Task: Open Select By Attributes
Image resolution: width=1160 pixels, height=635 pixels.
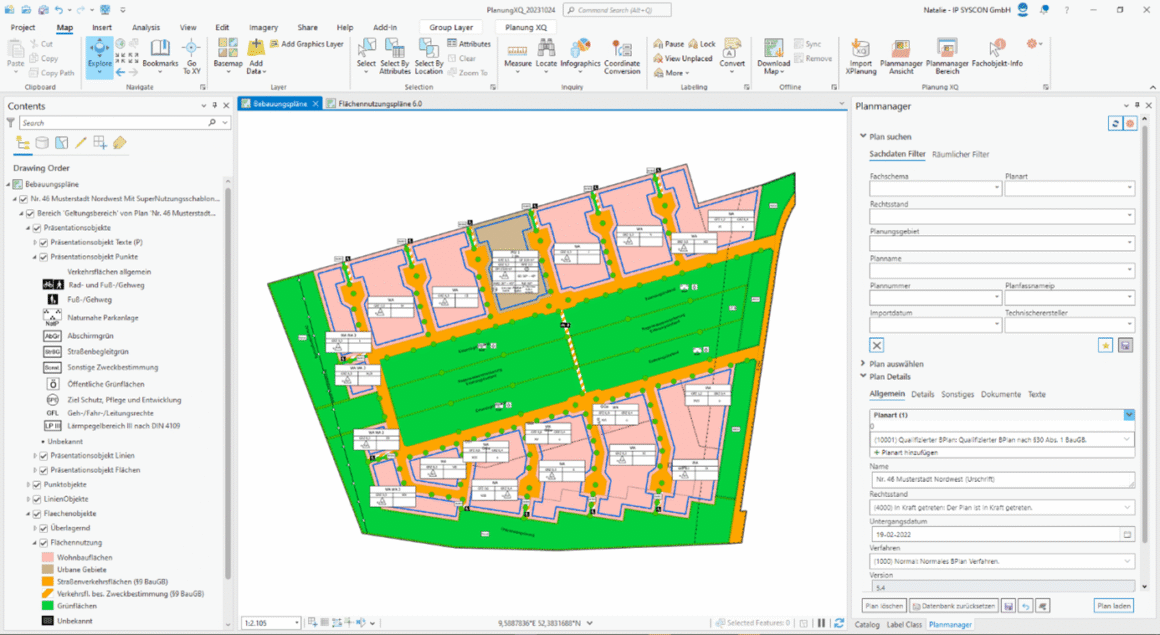Action: coord(395,56)
